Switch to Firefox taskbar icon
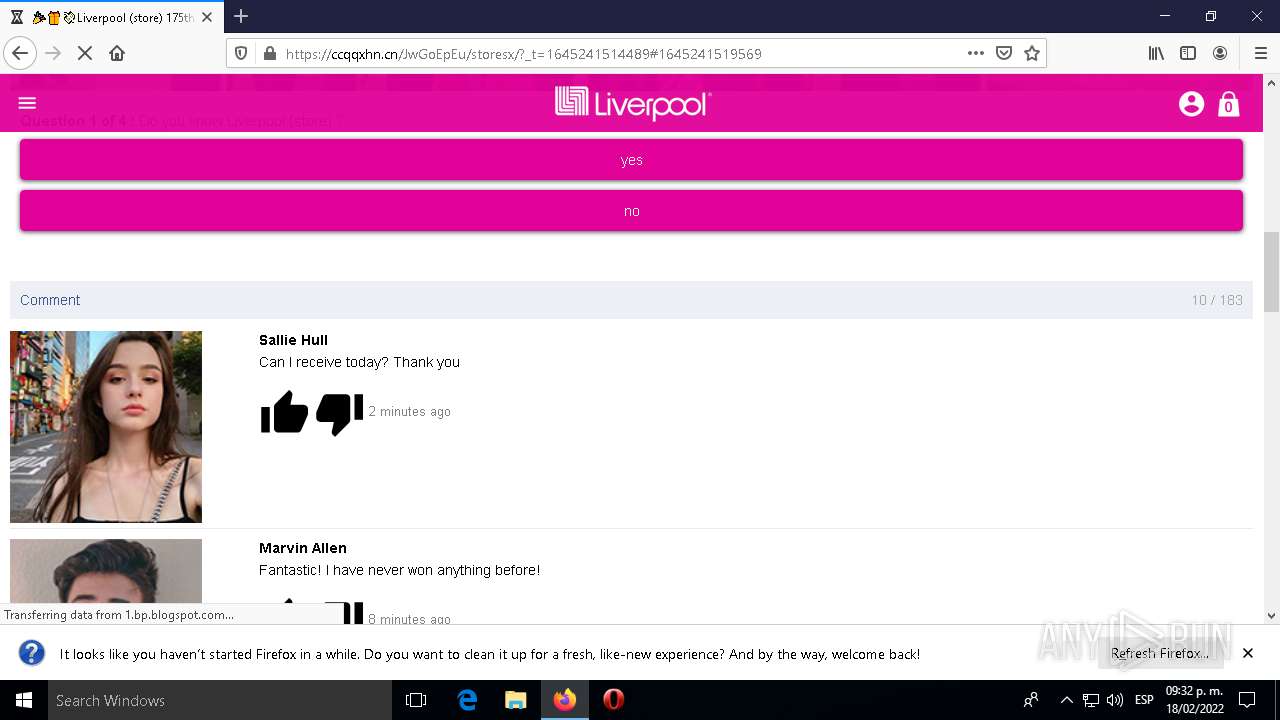 pos(565,700)
